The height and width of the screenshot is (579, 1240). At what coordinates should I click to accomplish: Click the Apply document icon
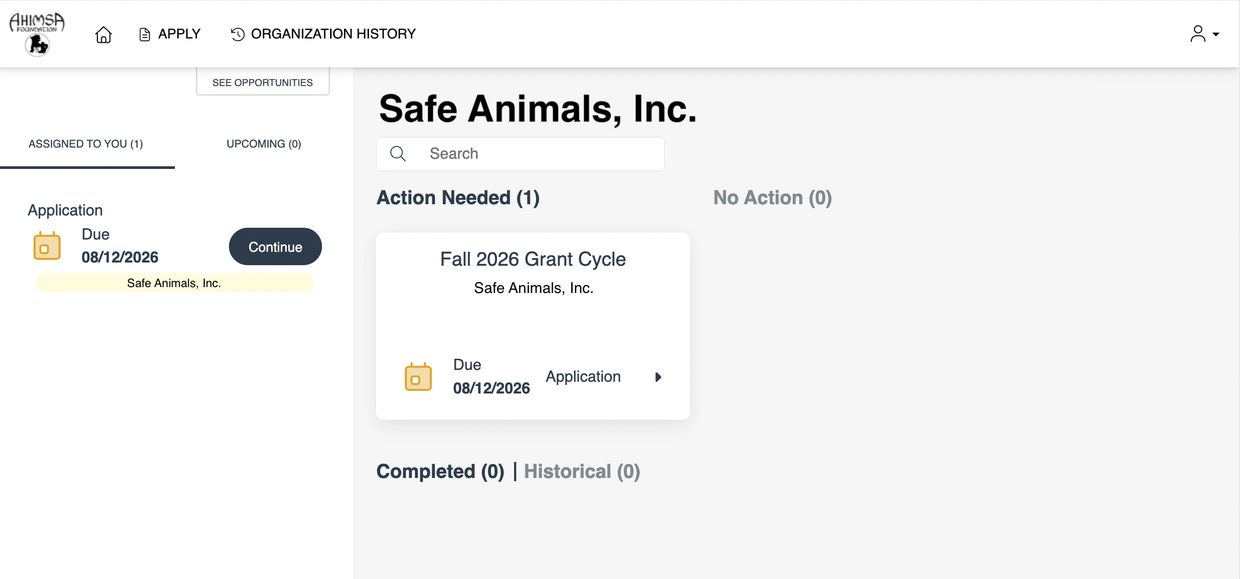(145, 34)
